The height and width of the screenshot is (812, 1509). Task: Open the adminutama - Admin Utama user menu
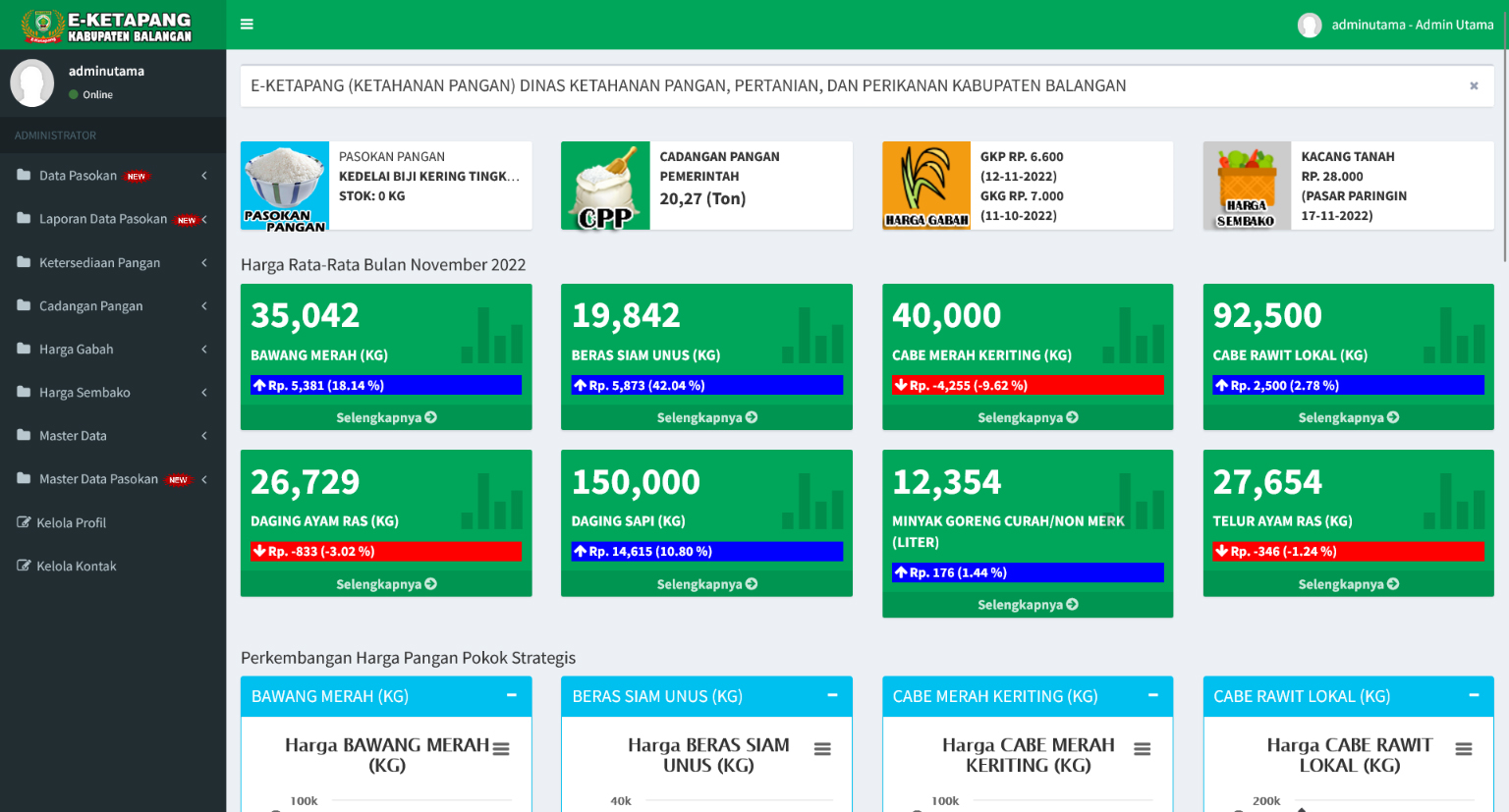(1396, 25)
